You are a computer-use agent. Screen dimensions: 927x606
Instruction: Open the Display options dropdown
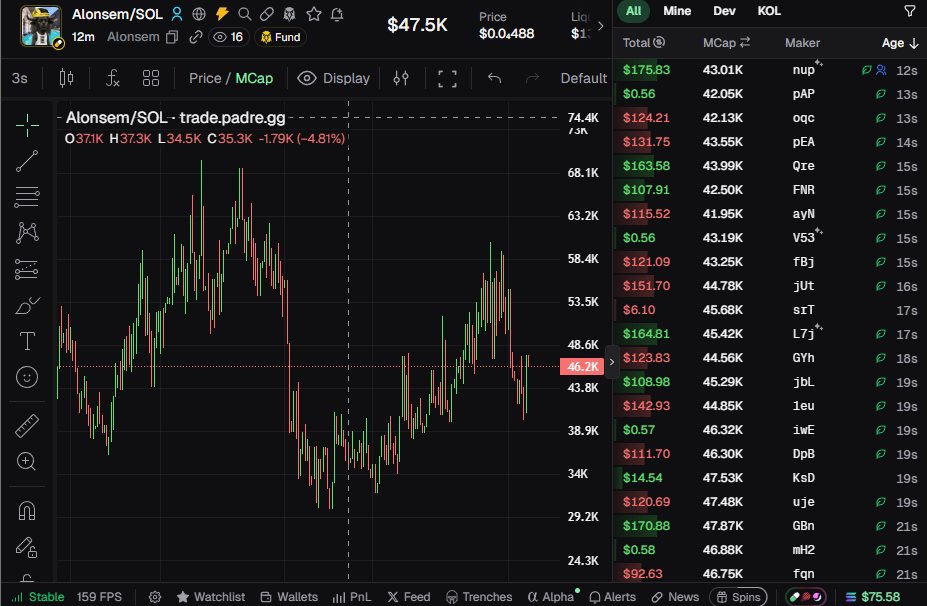click(x=333, y=78)
